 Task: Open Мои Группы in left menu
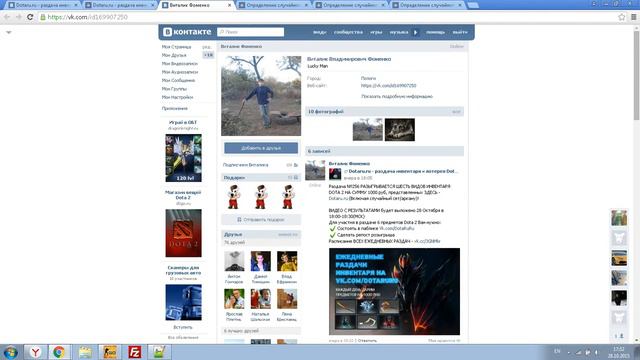pyautogui.click(x=174, y=89)
